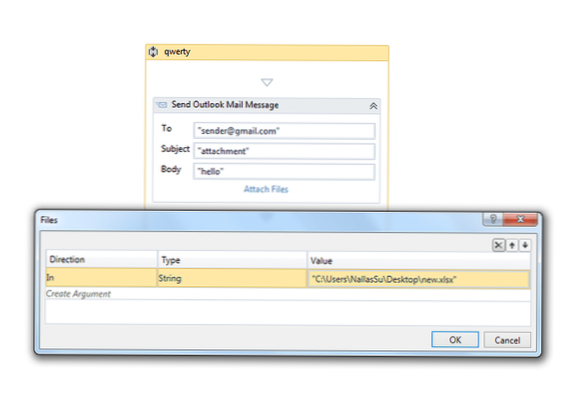The image size is (580, 396).
Task: Open the Attach Files link
Action: click(266, 189)
